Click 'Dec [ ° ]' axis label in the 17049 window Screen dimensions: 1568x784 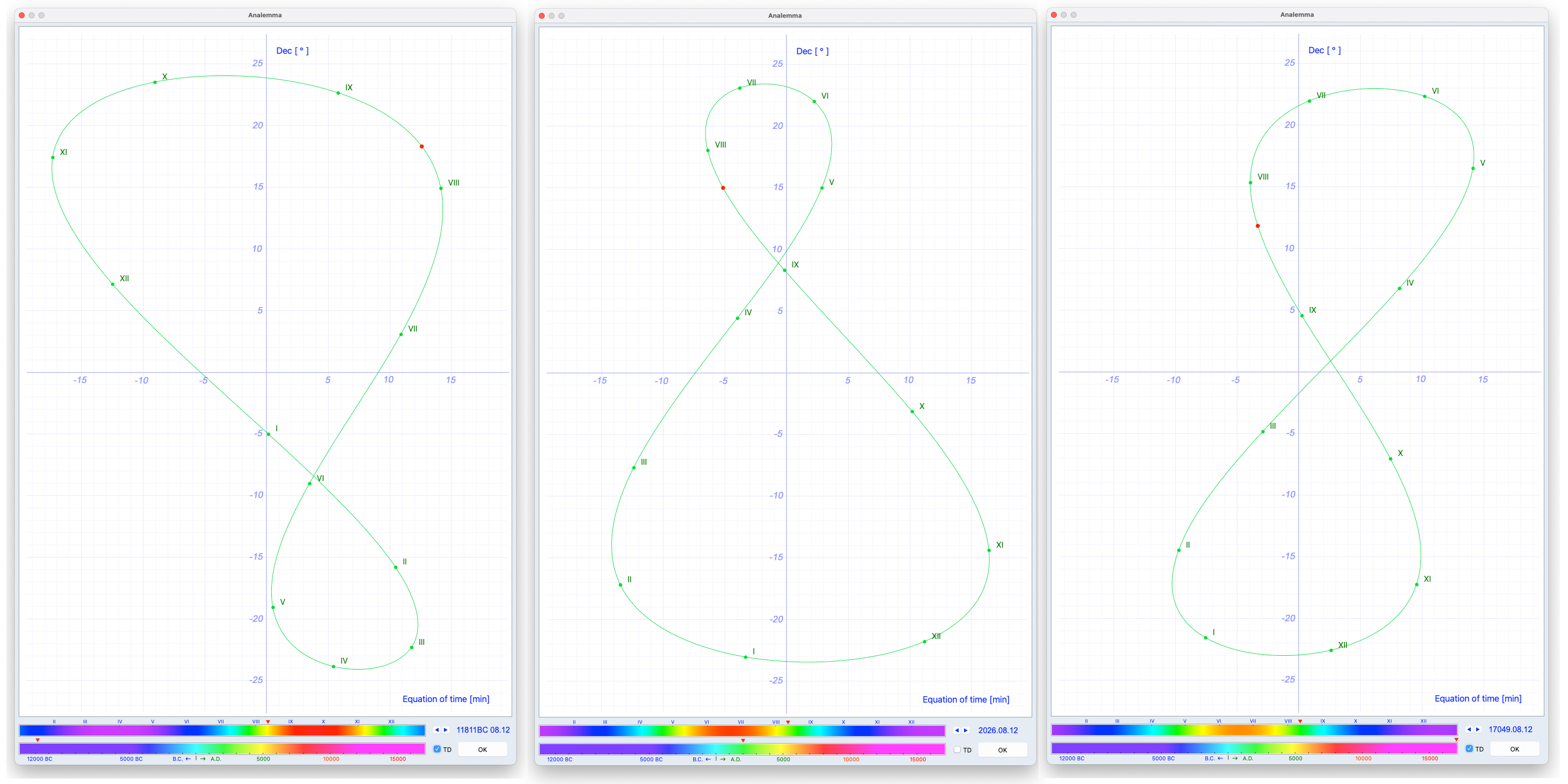coord(1325,50)
